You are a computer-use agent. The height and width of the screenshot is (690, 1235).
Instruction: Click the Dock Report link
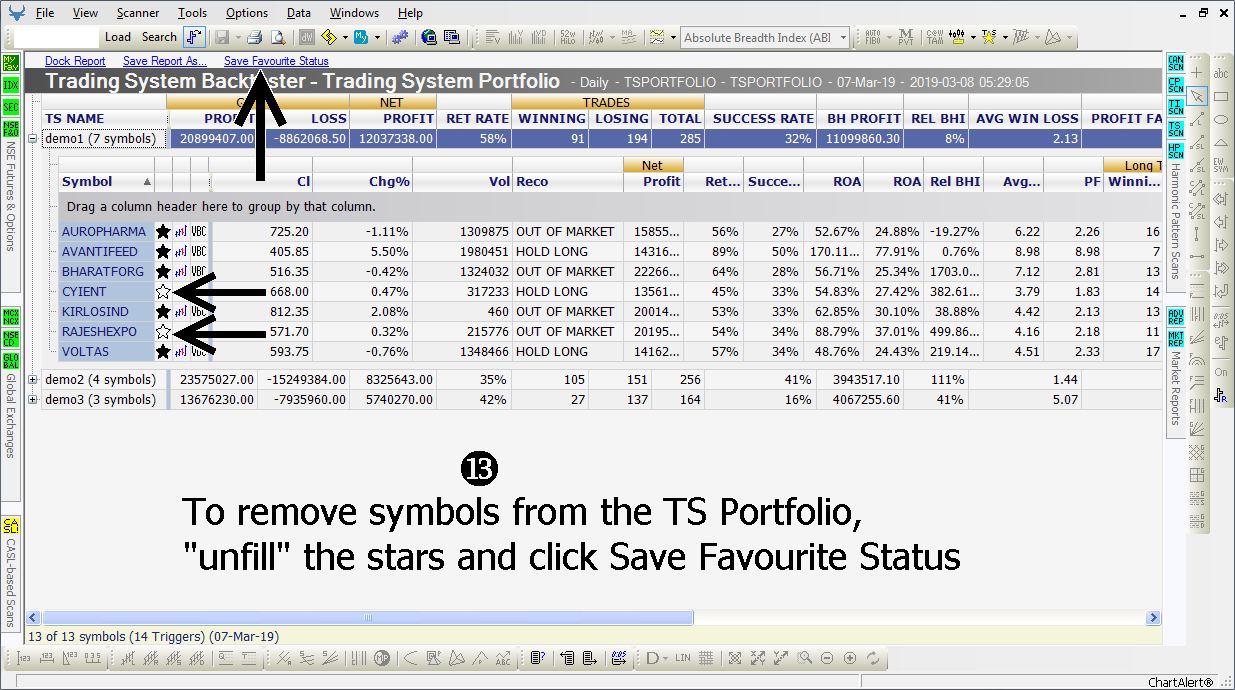75,61
